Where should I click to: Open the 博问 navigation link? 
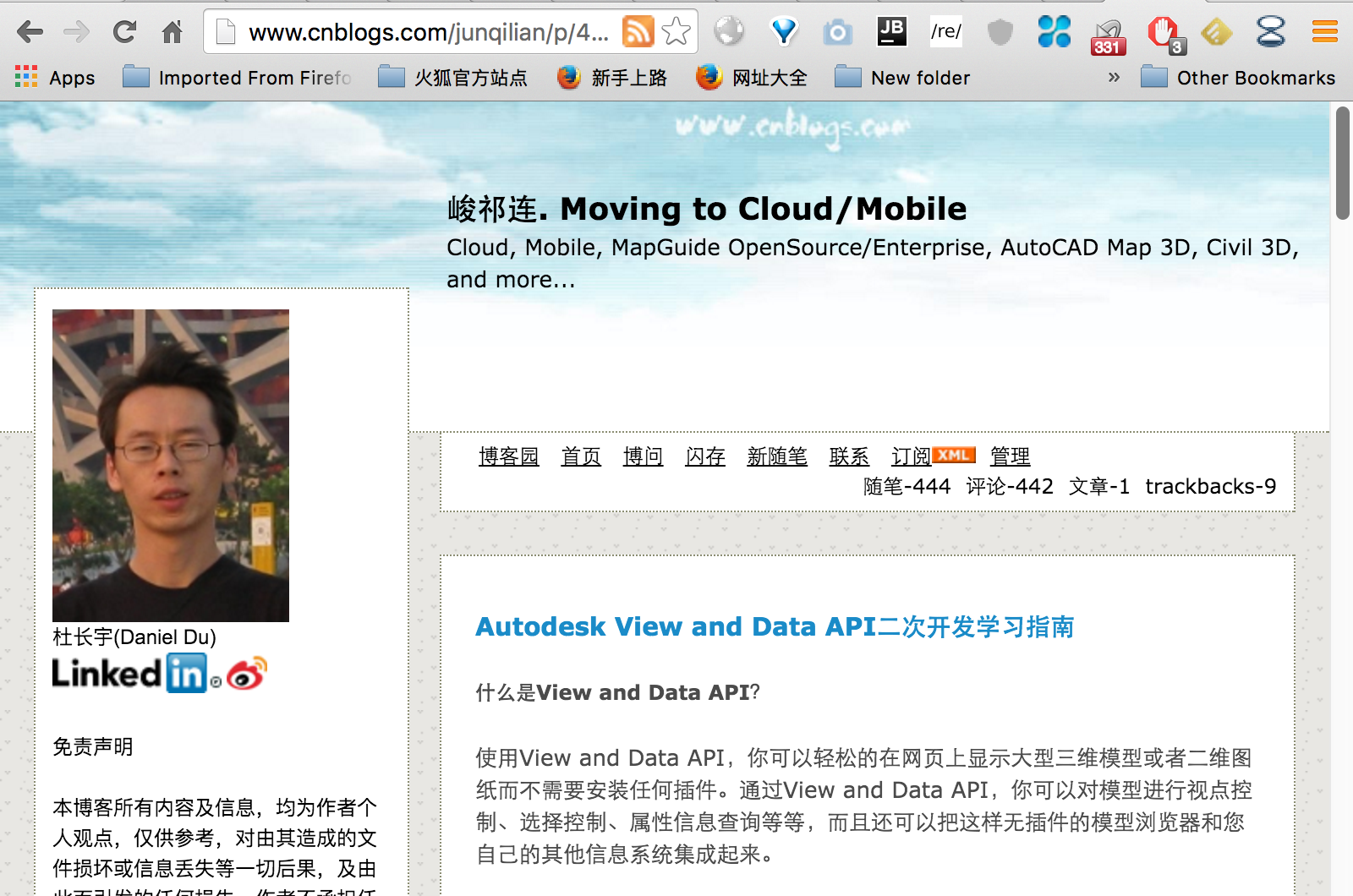point(644,456)
